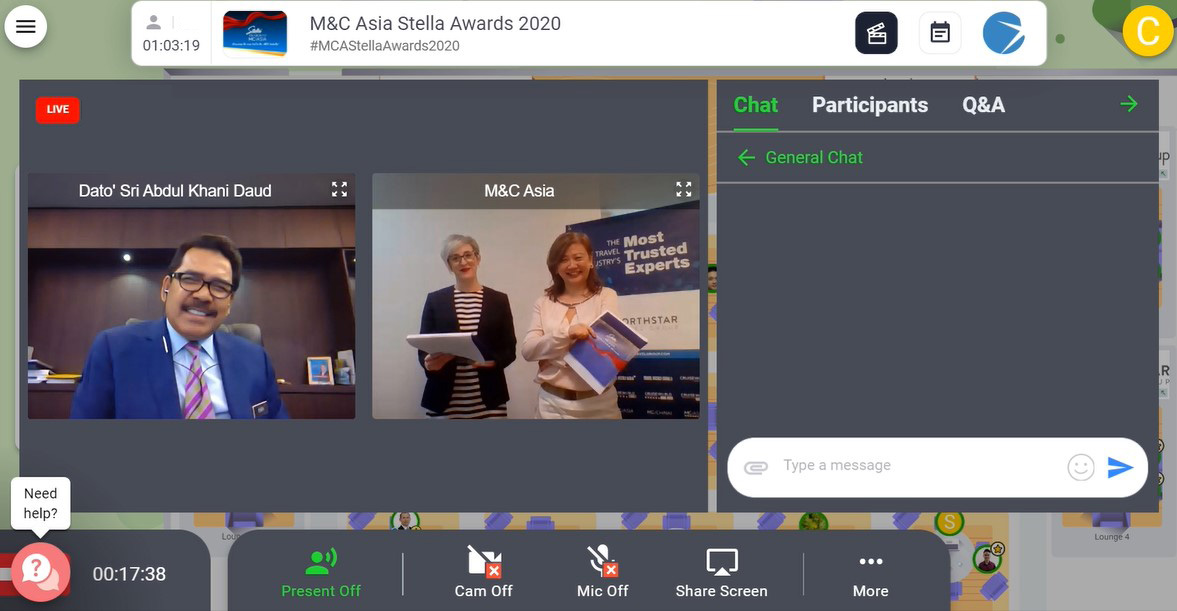Viewport: 1177px width, 611px height.
Task: Select Dato' Sri Abdul Khani Daud video
Action: [191, 296]
